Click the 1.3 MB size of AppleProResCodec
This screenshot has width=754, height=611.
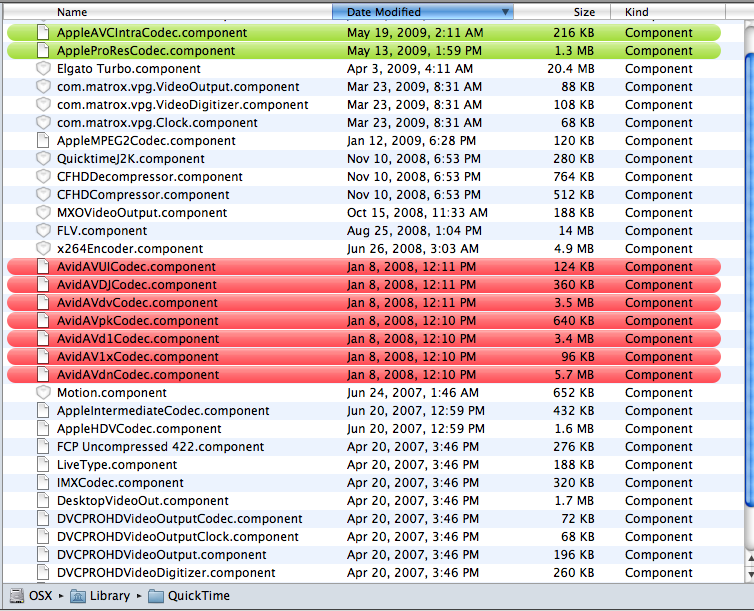574,50
